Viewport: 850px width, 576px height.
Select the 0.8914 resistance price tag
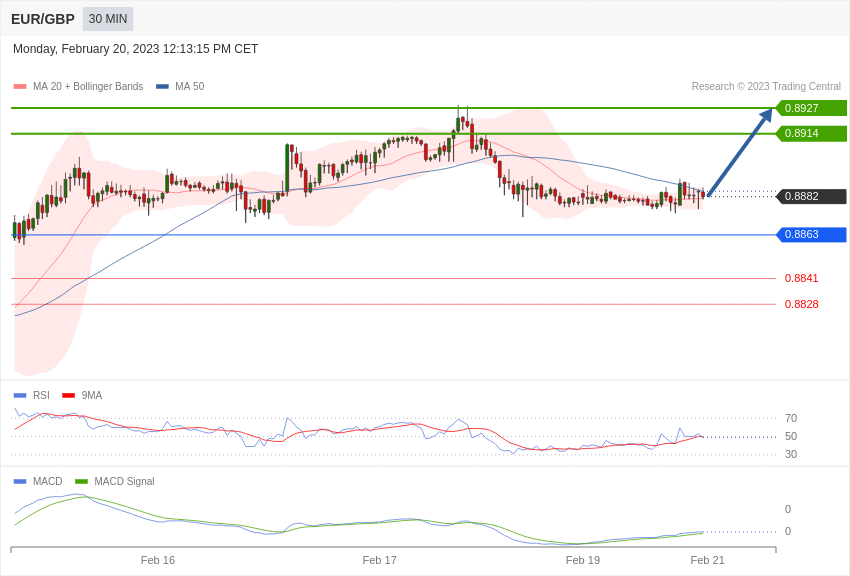(811, 133)
